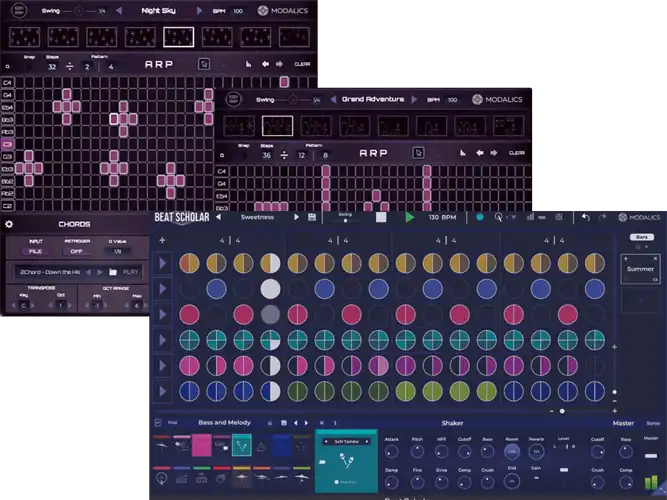667x500 pixels.
Task: Toggle the first pink step in row five
Action: click(189, 366)
